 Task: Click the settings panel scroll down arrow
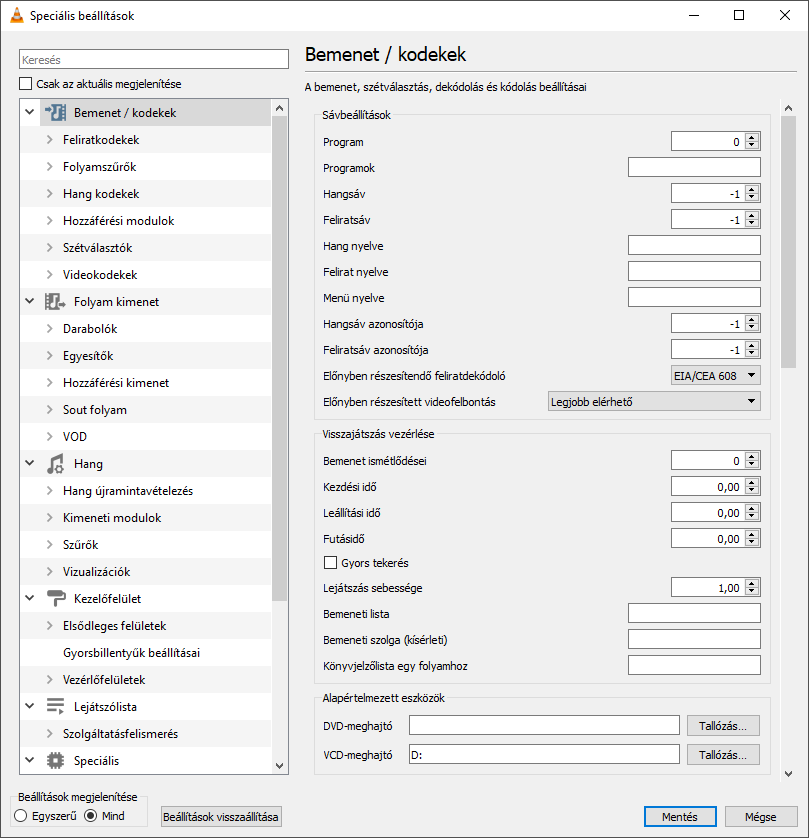tap(788, 773)
